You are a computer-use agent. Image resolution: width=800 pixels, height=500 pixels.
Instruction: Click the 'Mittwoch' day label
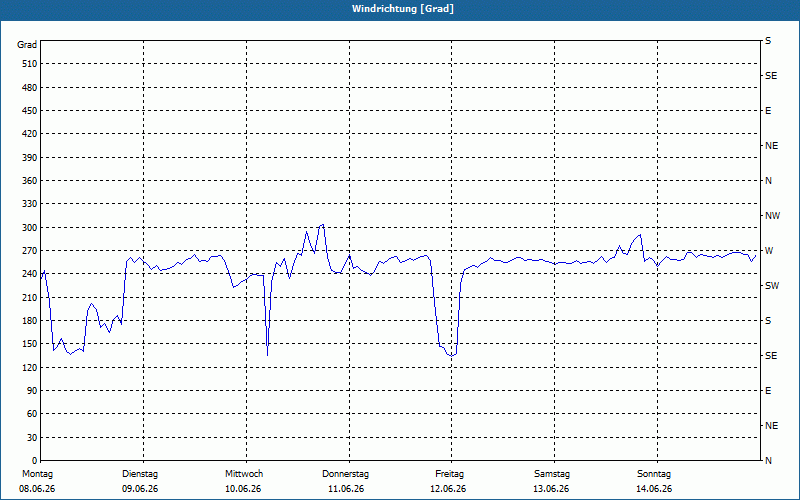244,474
